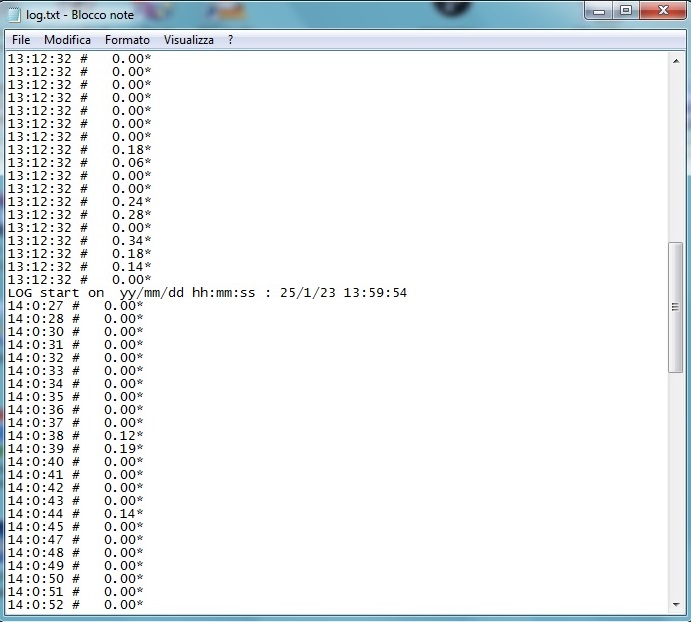Click the log.txt - Blocco note title
The height and width of the screenshot is (622, 691).
click(80, 15)
